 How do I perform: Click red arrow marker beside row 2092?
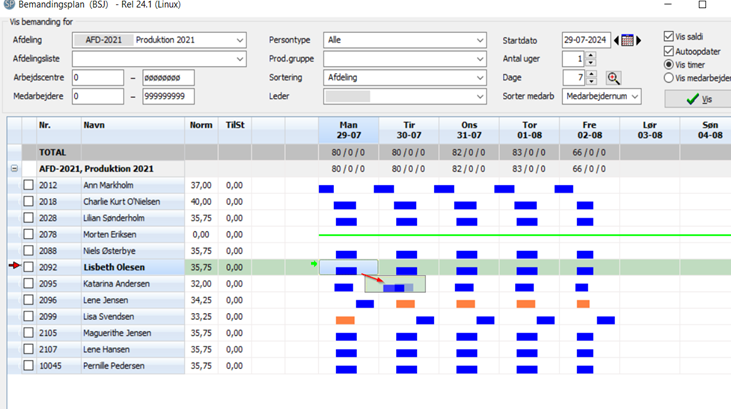[x=14, y=266]
